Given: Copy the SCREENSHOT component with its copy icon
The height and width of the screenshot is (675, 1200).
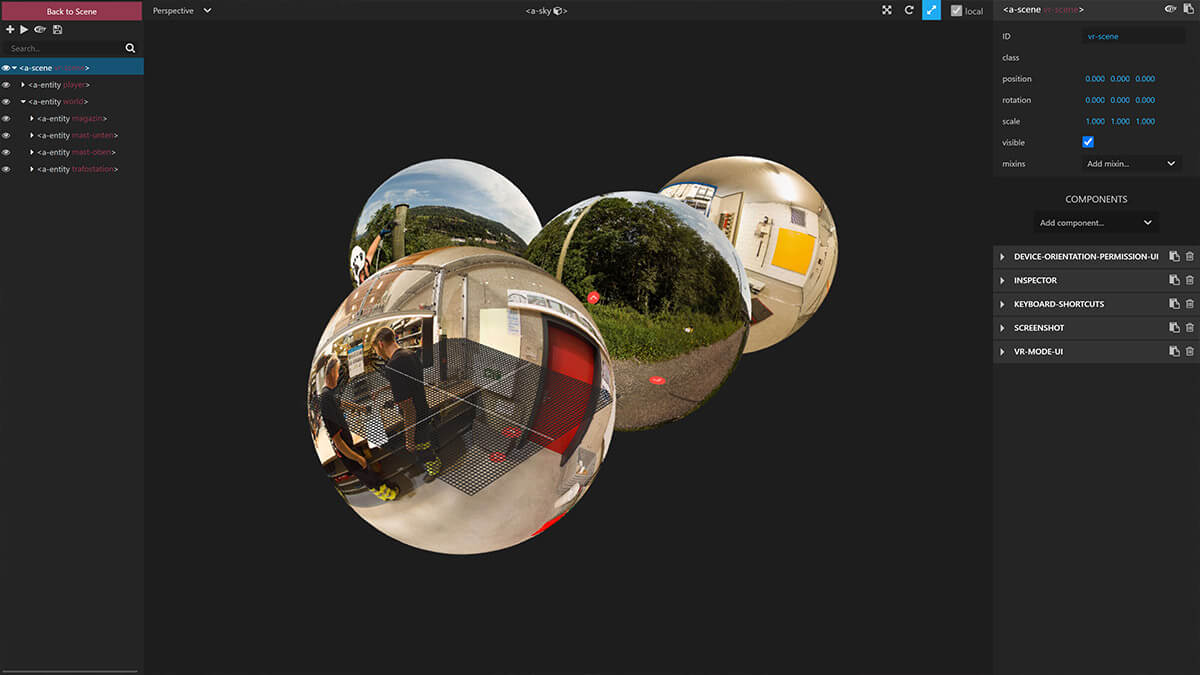Looking at the screenshot, I should click(x=1174, y=327).
